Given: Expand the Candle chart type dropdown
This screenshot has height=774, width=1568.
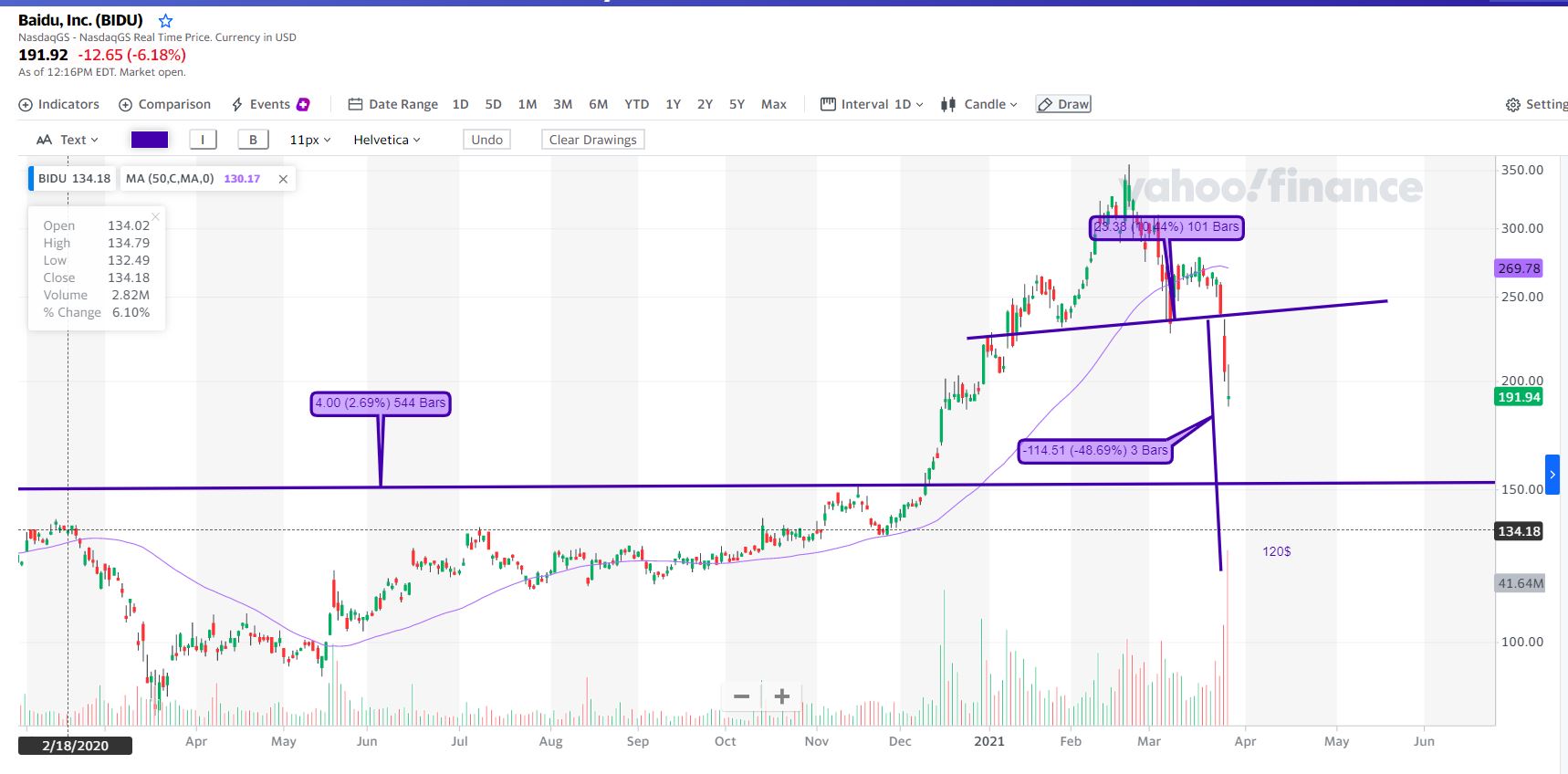Looking at the screenshot, I should (x=979, y=104).
